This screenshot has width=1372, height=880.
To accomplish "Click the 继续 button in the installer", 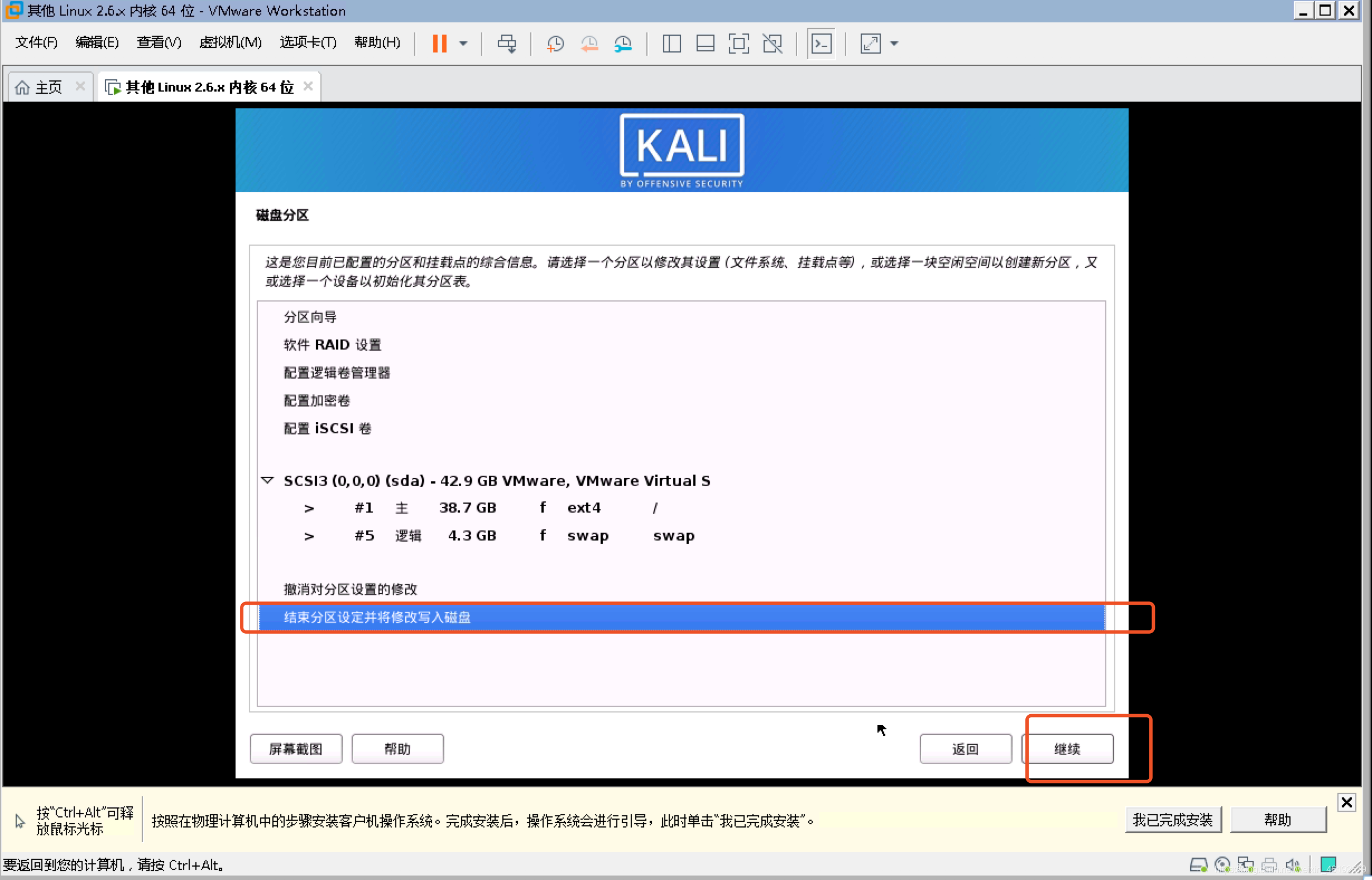I will click(1069, 749).
